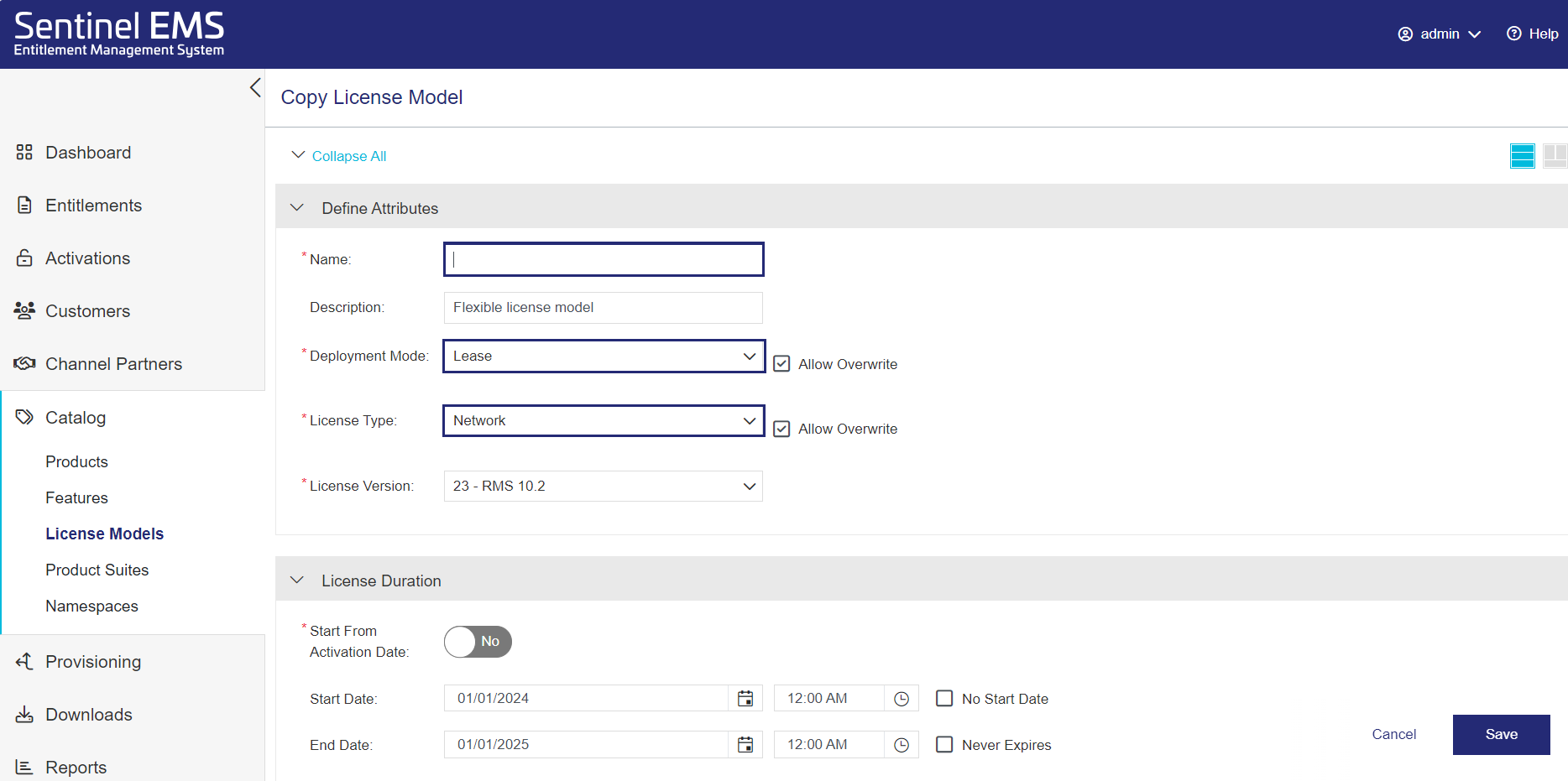Save the copied license model
This screenshot has width=1568, height=781.
pos(1501,735)
